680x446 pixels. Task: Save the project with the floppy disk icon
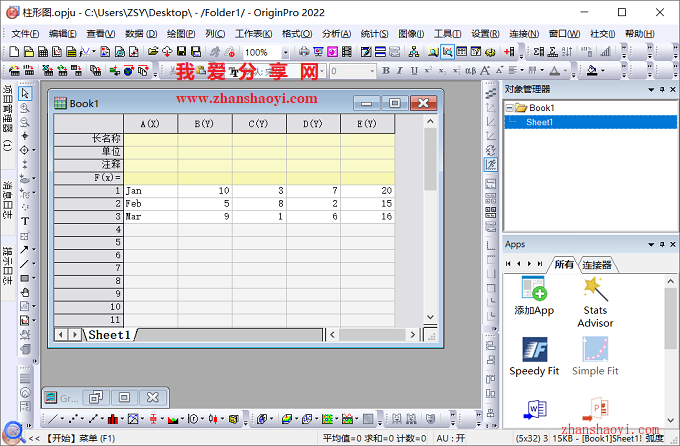click(181, 52)
